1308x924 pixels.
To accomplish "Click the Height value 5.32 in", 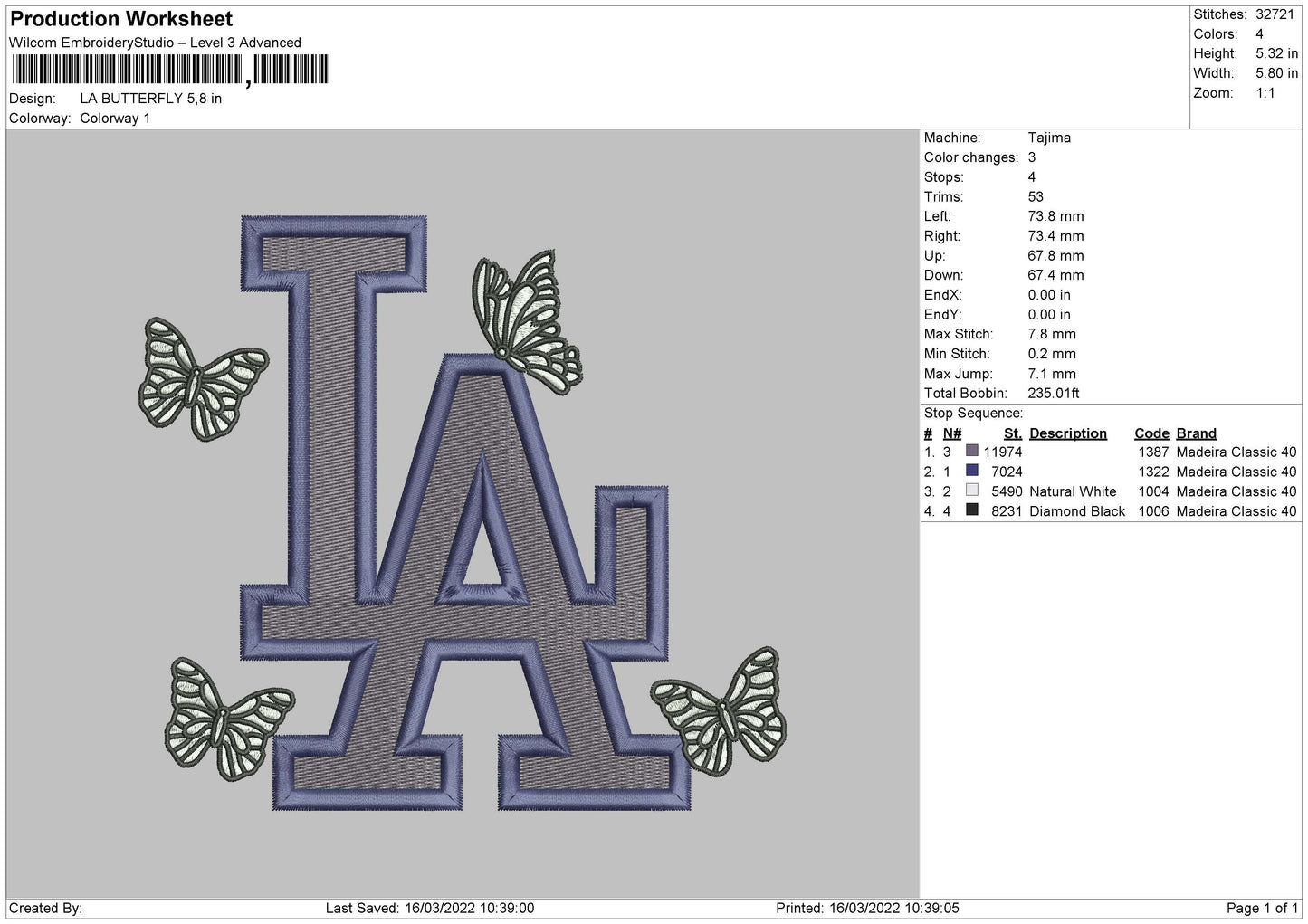I will pyautogui.click(x=1276, y=53).
